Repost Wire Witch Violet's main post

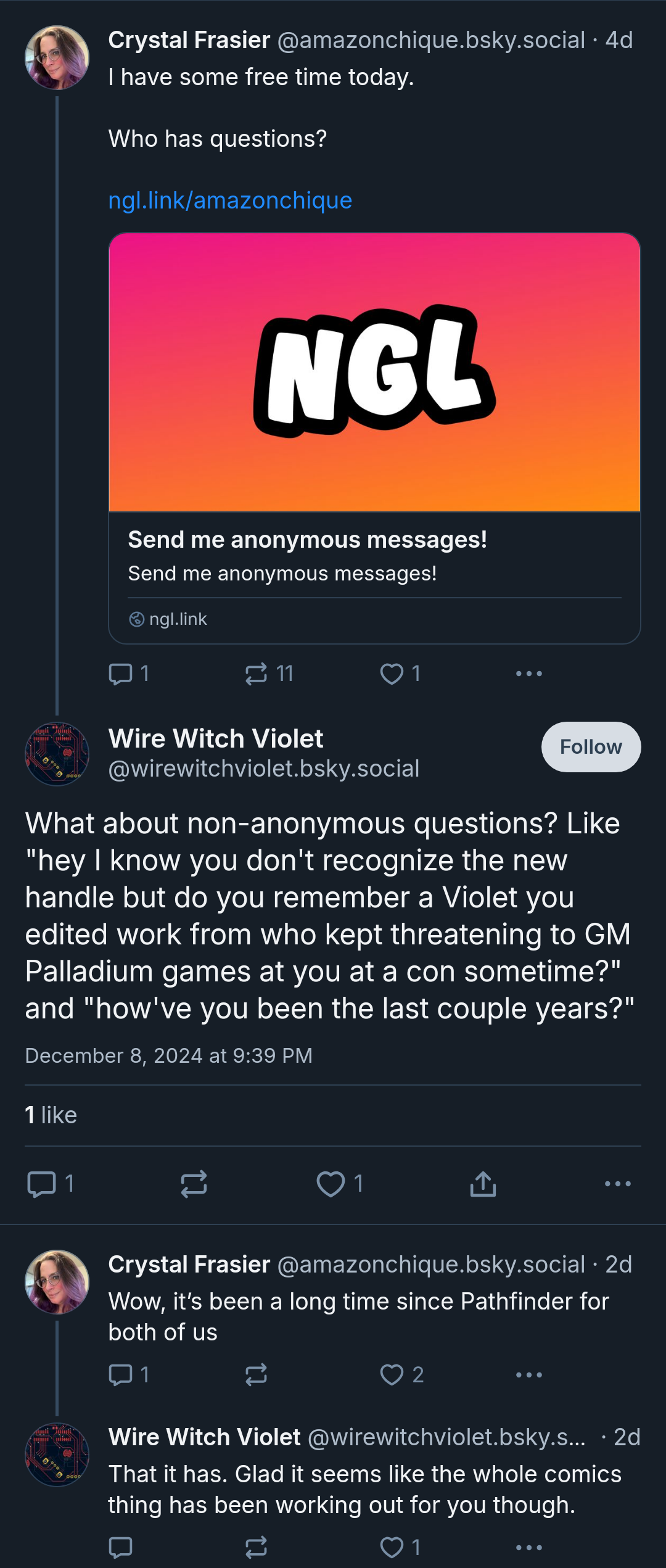click(194, 1184)
